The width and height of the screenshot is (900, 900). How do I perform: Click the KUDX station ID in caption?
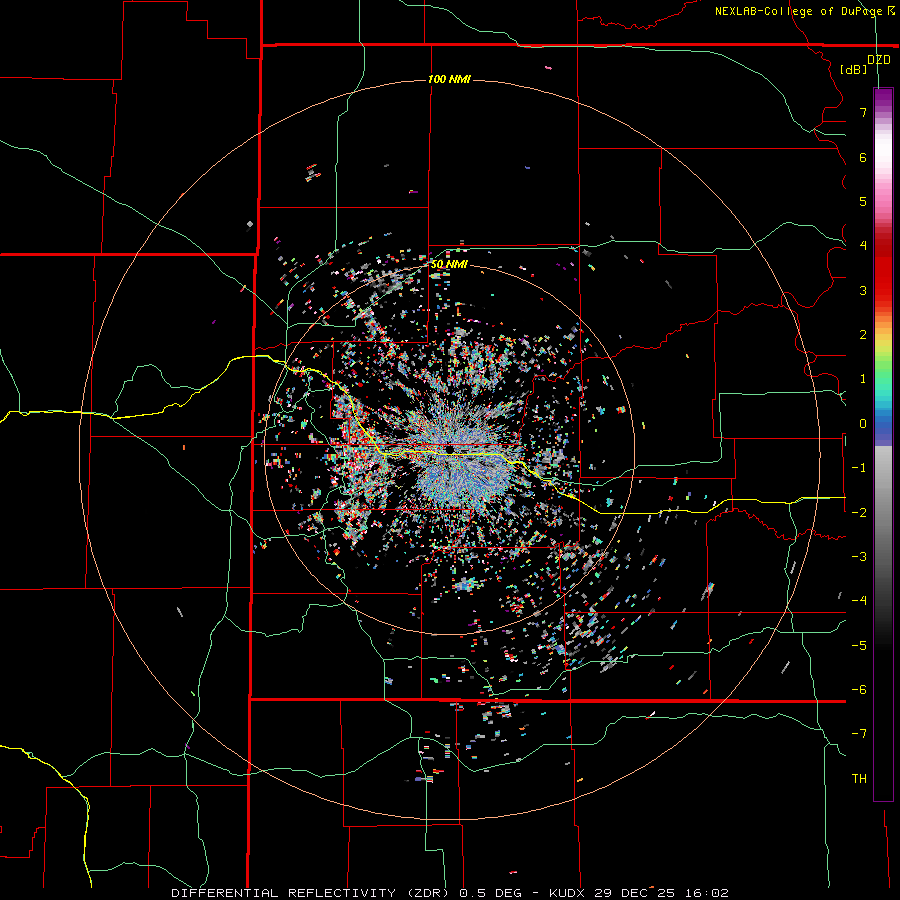click(x=568, y=893)
